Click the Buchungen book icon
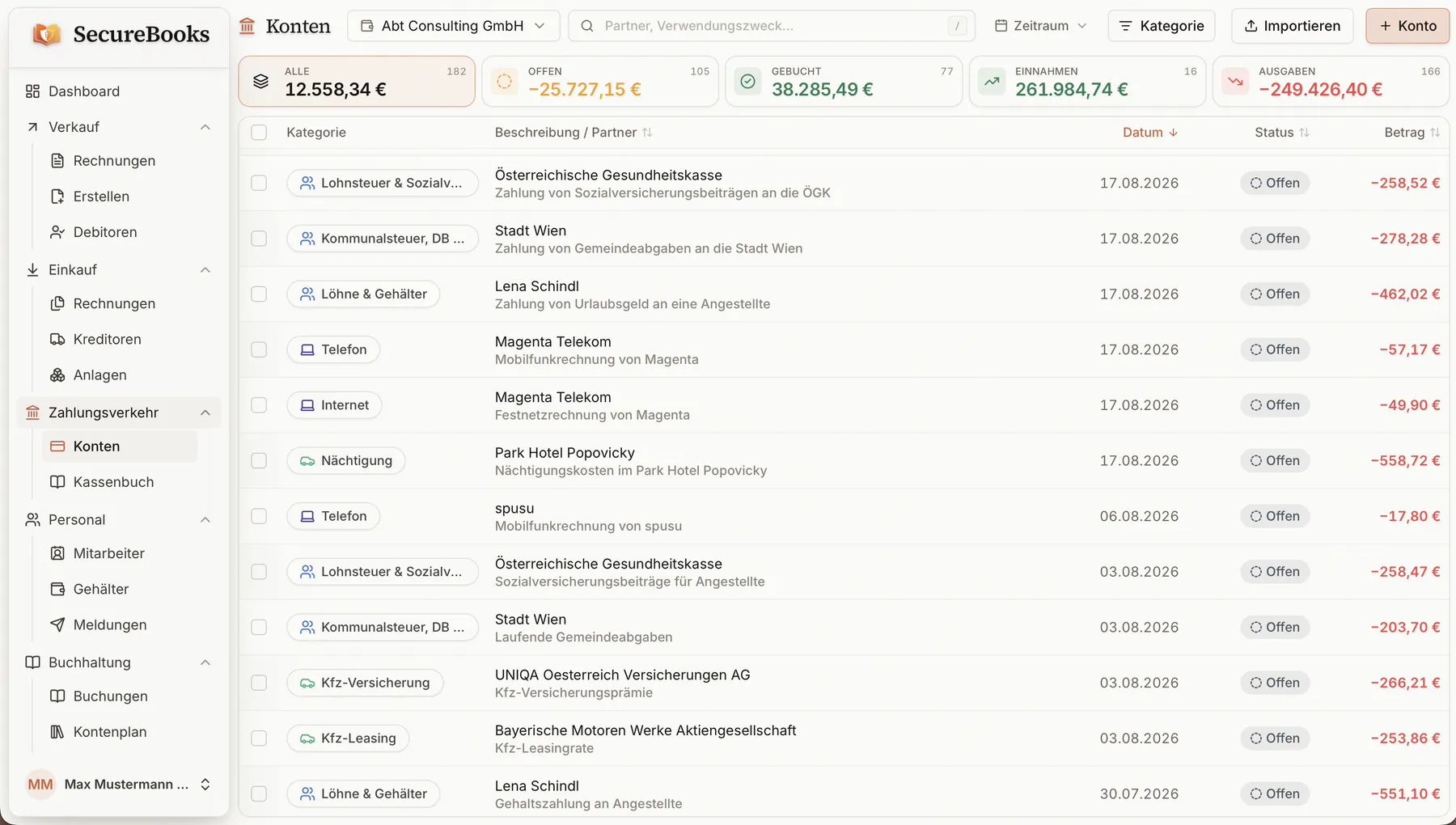Image resolution: width=1456 pixels, height=825 pixels. point(57,696)
